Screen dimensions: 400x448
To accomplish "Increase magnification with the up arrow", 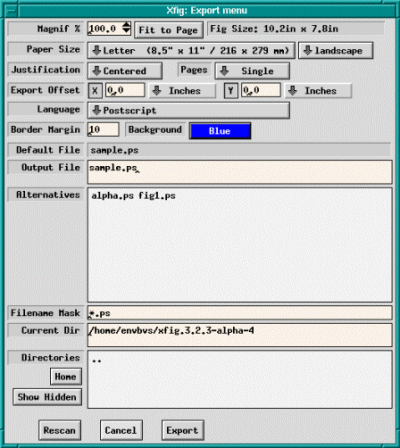I will [x=126, y=25].
